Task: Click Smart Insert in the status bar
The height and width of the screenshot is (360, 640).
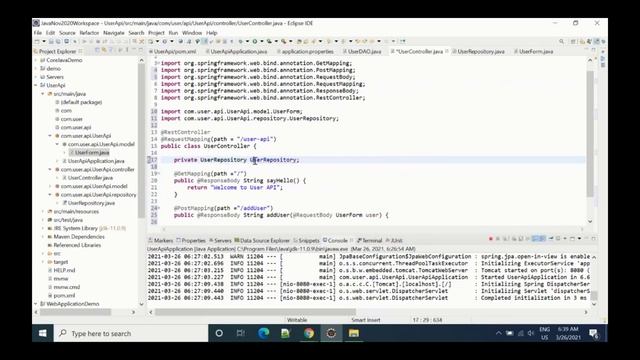Action: (366, 320)
